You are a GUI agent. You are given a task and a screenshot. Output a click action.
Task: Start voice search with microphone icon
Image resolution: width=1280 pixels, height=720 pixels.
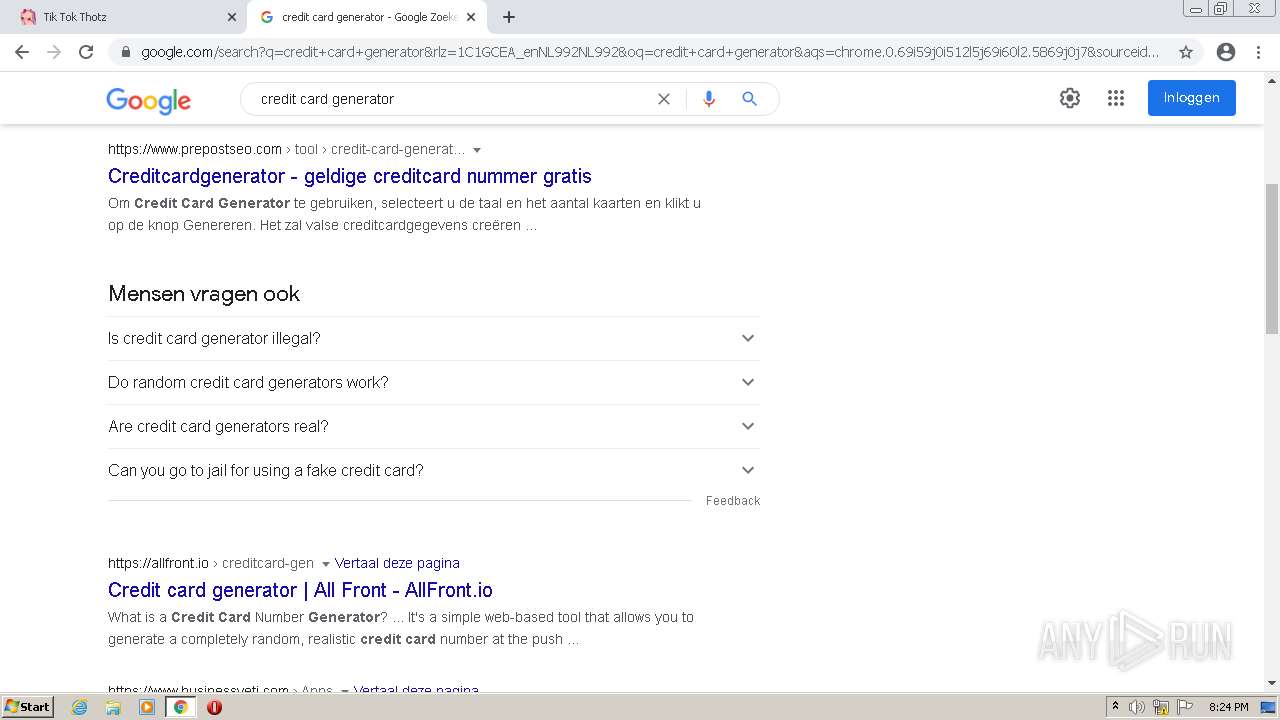coord(709,99)
